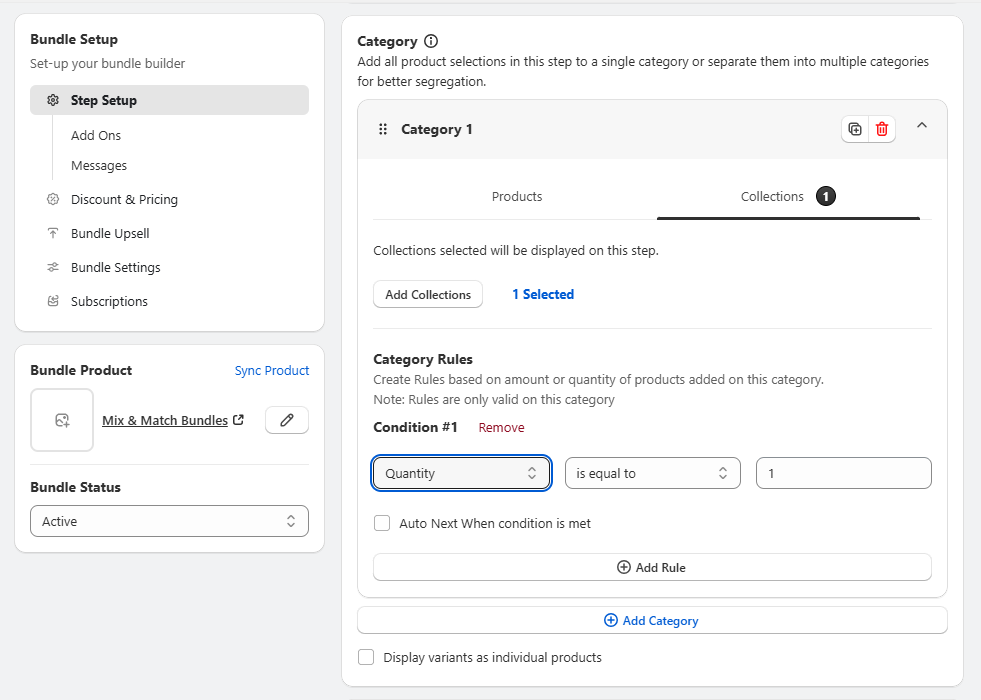Enable Auto Next When condition is met

[382, 523]
